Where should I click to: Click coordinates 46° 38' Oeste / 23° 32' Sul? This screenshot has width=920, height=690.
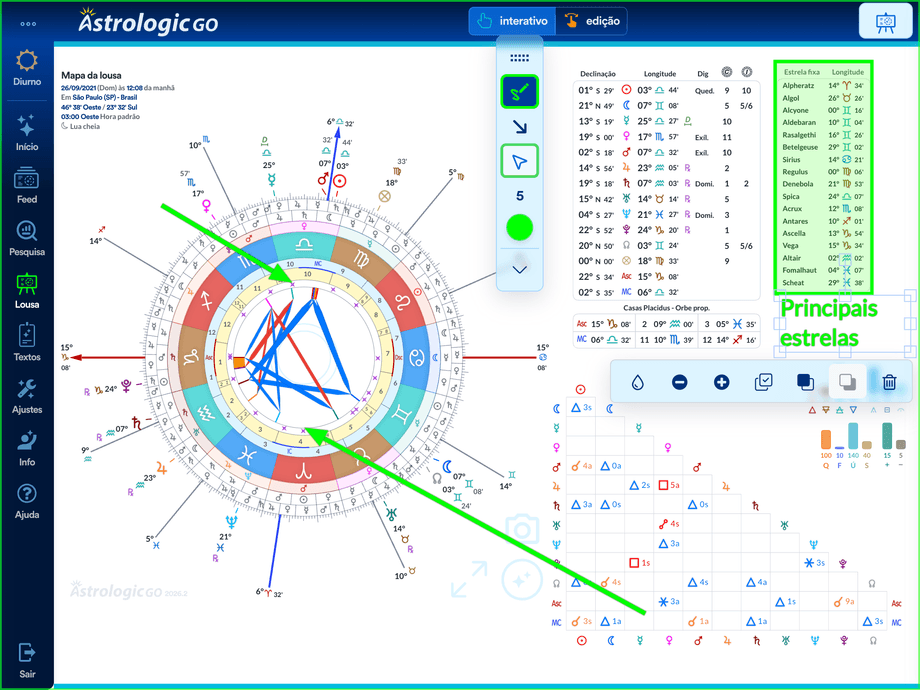tap(99, 107)
